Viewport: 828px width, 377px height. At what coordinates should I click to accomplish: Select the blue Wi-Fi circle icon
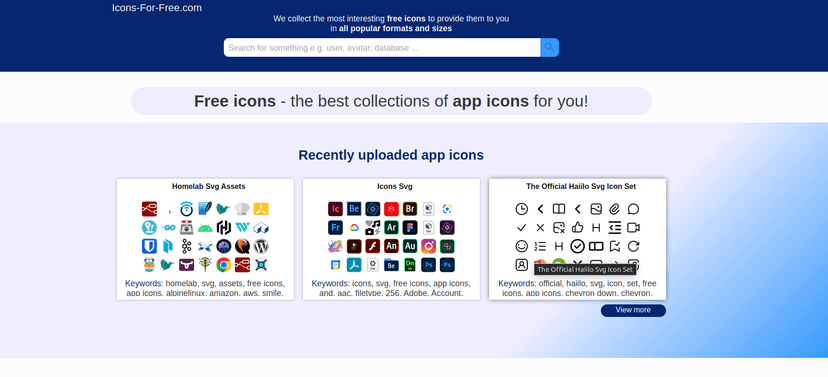tap(186, 209)
